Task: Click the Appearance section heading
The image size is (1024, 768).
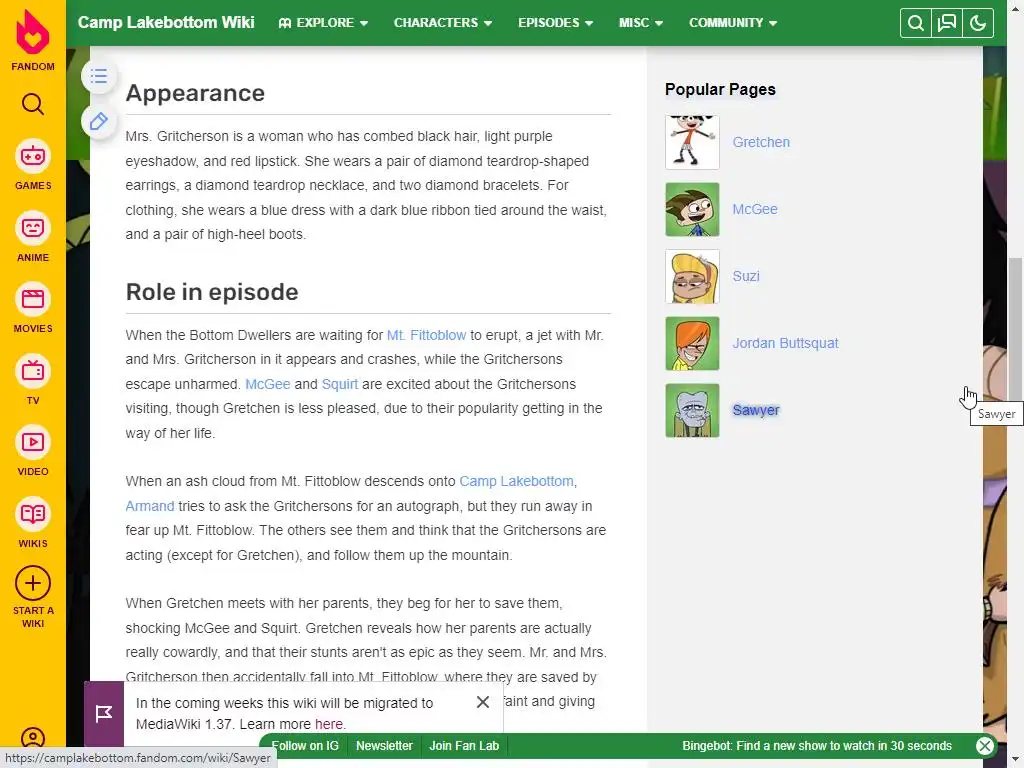Action: click(195, 93)
